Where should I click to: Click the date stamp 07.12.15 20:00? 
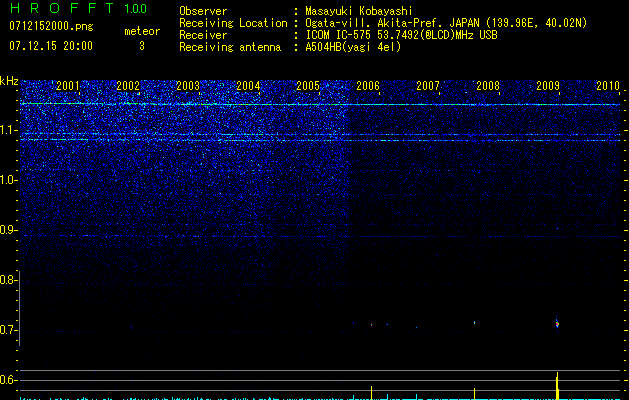pyautogui.click(x=51, y=46)
